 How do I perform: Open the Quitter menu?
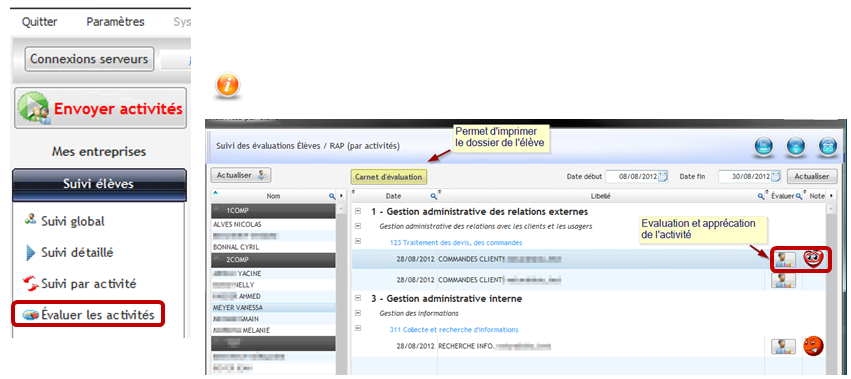pyautogui.click(x=40, y=22)
